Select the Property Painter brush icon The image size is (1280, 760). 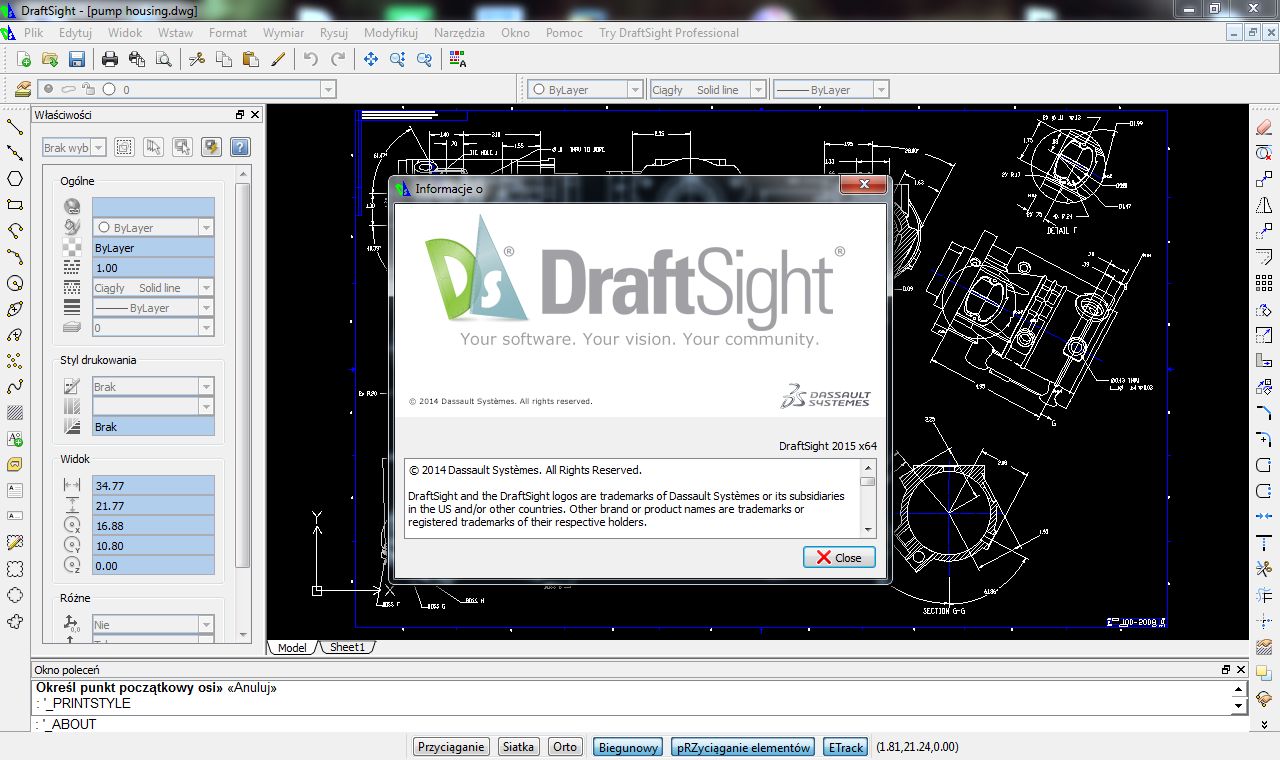(x=278, y=59)
